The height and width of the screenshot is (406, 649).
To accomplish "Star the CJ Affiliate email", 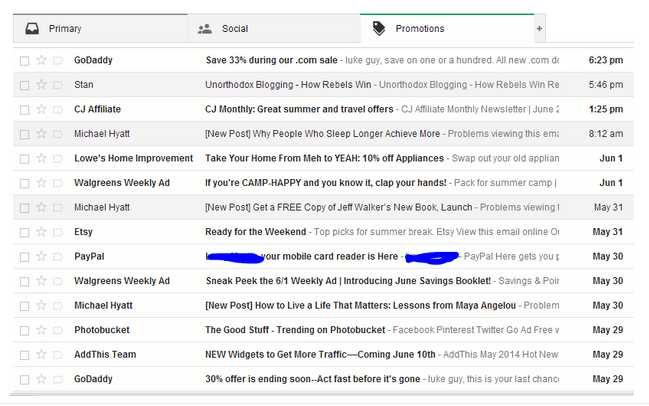I will [41, 109].
